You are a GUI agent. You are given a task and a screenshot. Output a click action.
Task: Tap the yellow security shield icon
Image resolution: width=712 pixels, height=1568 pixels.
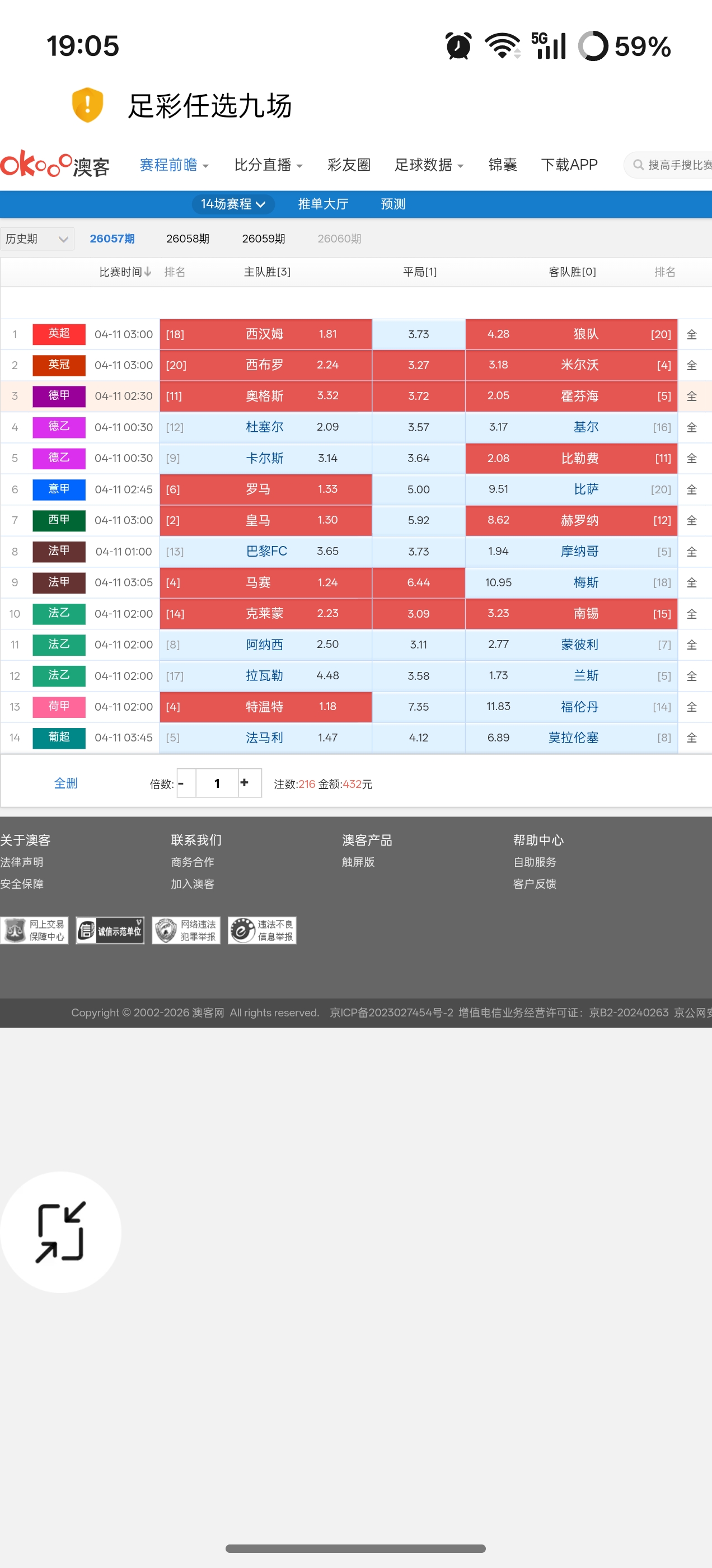coord(87,105)
